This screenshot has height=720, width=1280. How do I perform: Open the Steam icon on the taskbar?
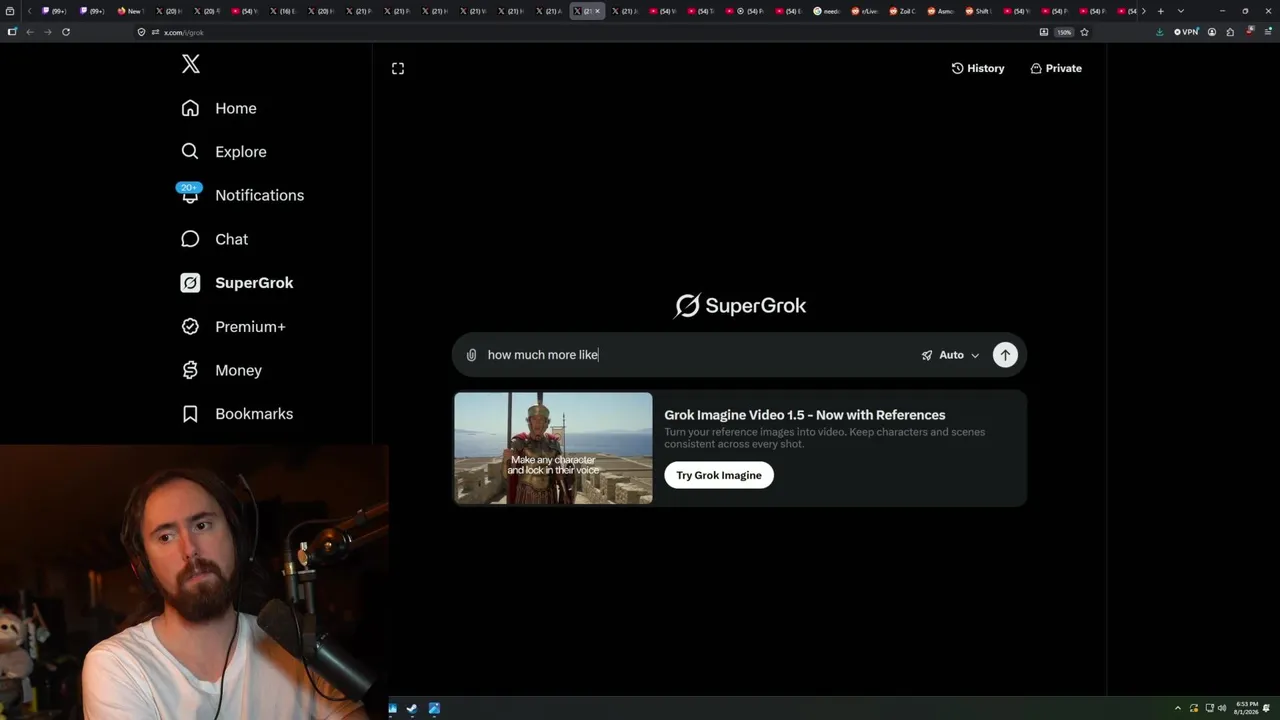coord(412,709)
